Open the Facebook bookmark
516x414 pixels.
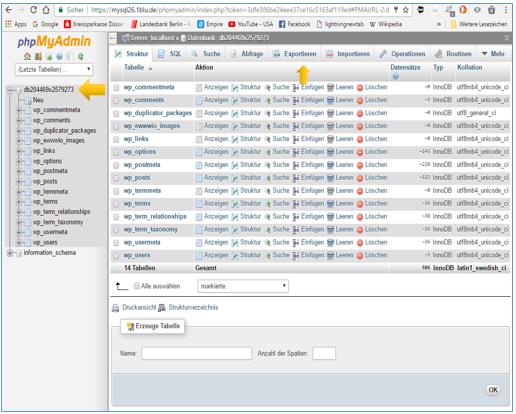click(294, 24)
